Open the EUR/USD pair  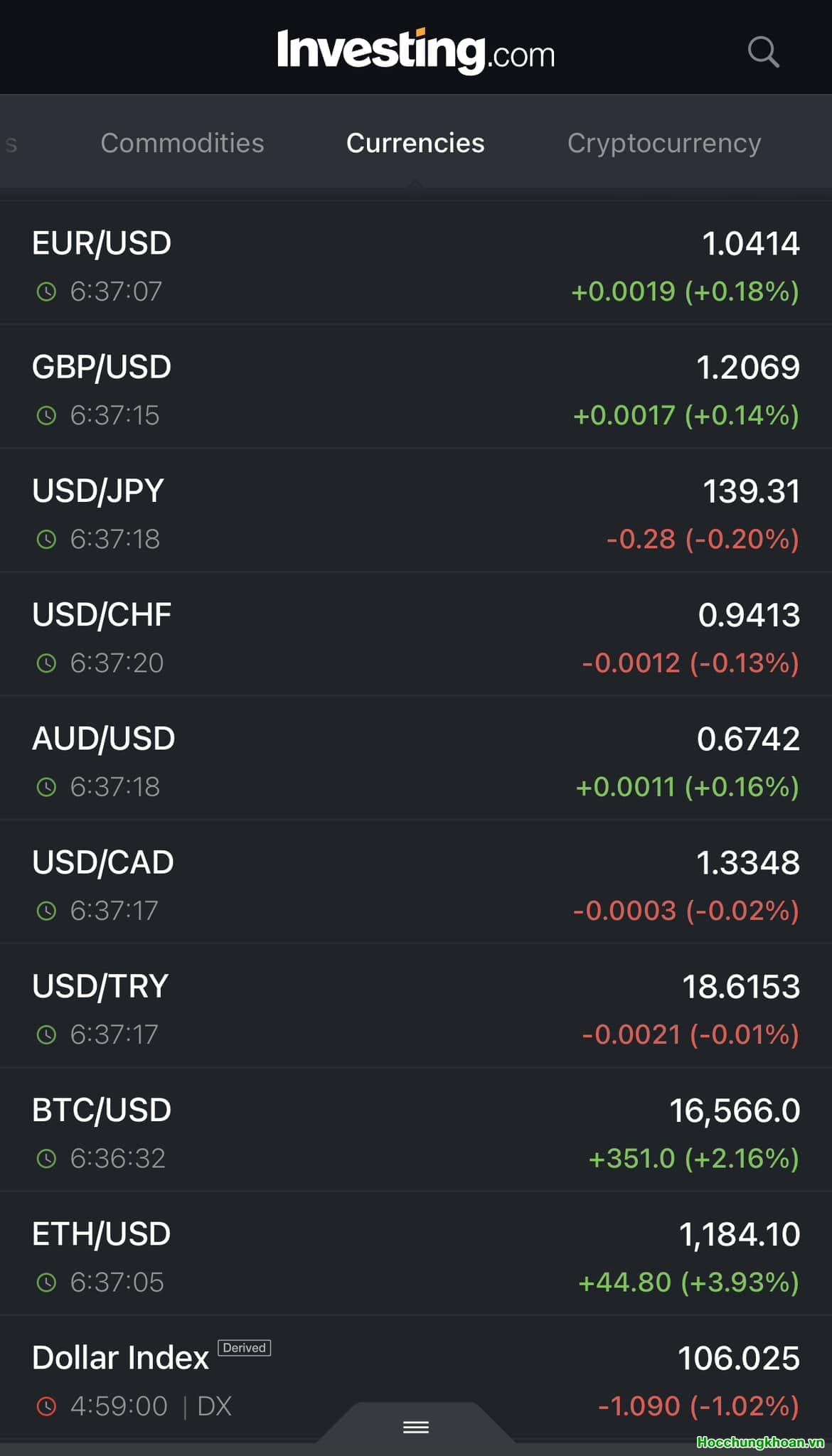point(102,244)
